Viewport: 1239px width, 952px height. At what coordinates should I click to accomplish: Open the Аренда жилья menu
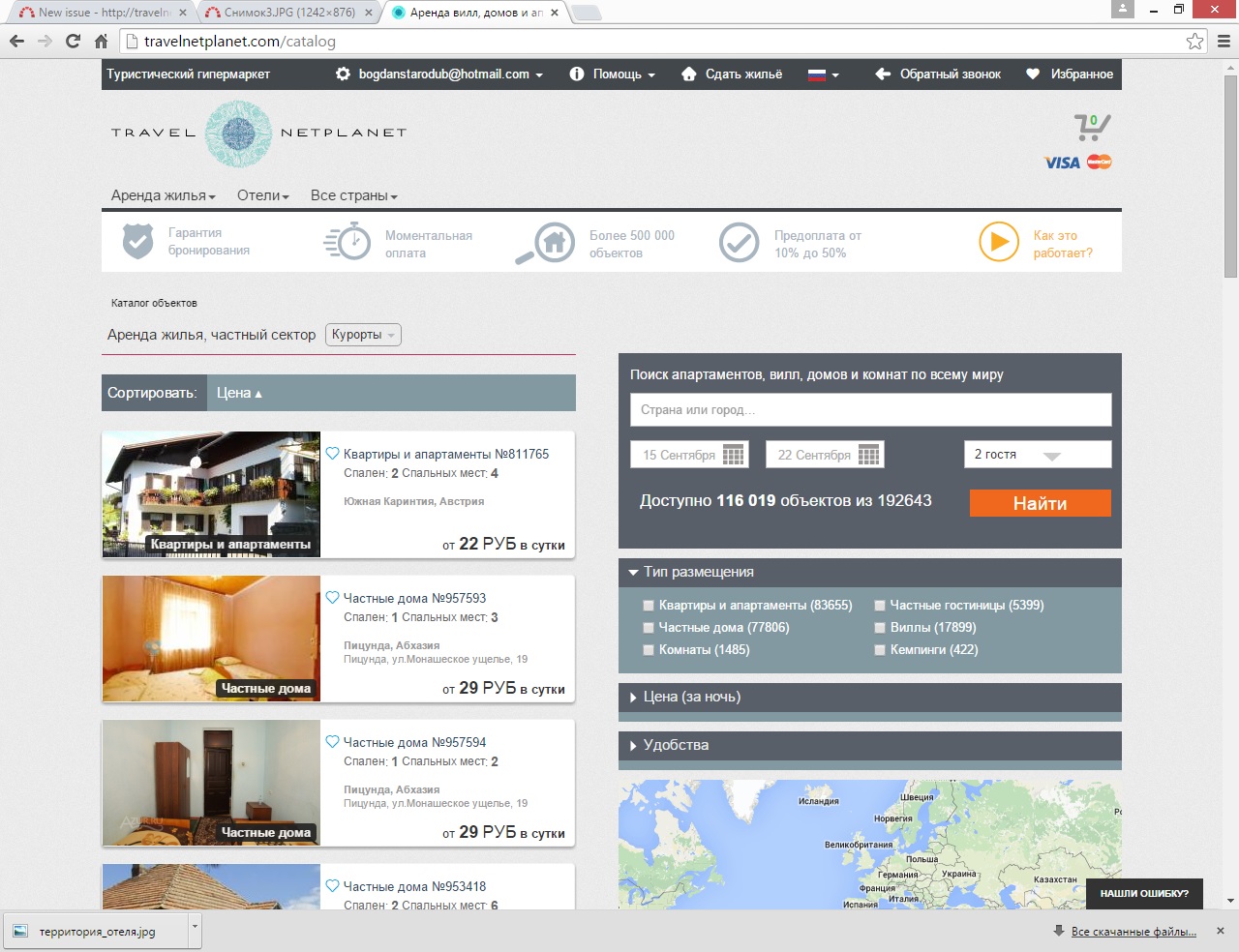pos(163,195)
